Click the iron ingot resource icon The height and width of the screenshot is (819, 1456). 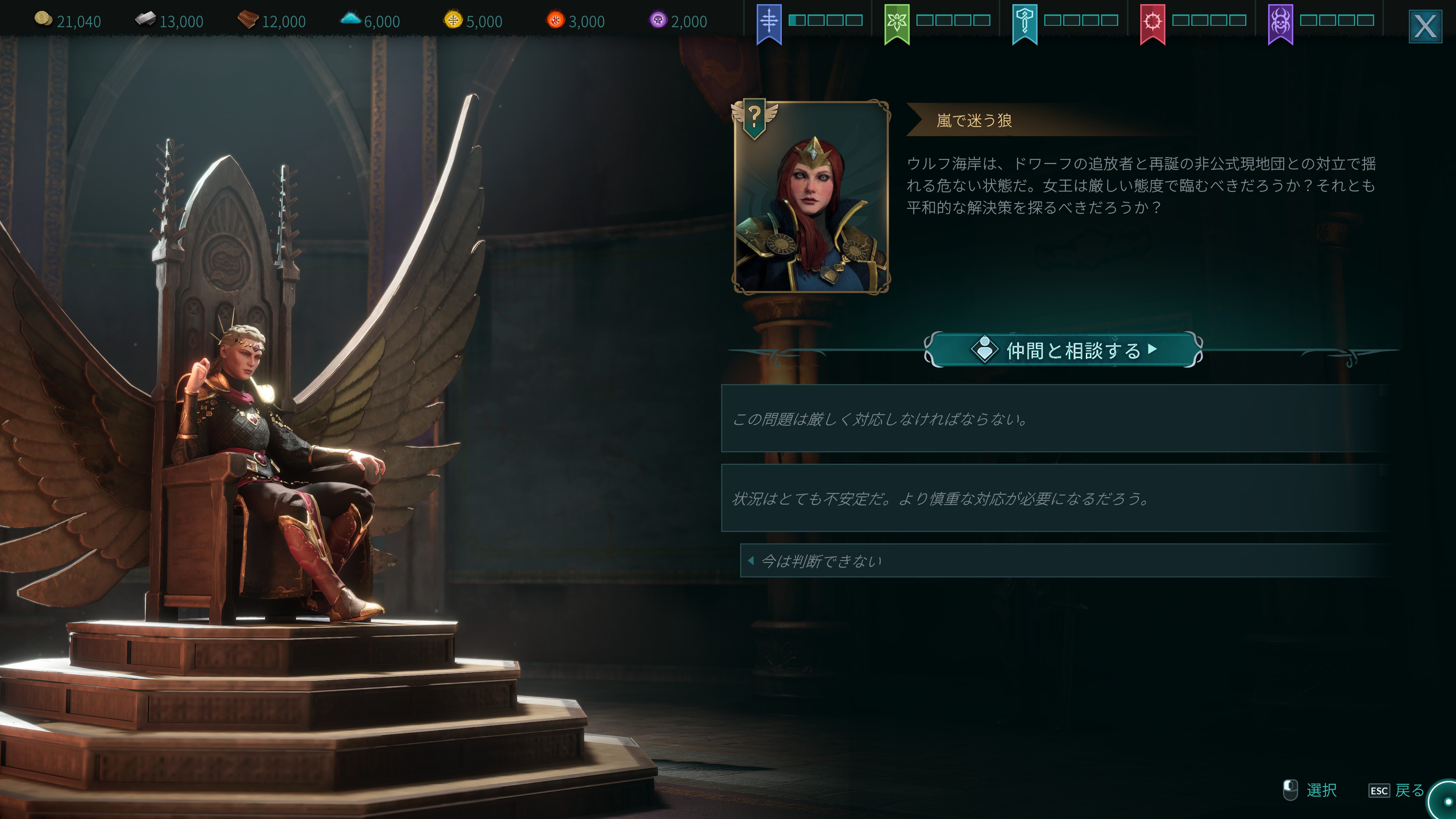[145, 20]
